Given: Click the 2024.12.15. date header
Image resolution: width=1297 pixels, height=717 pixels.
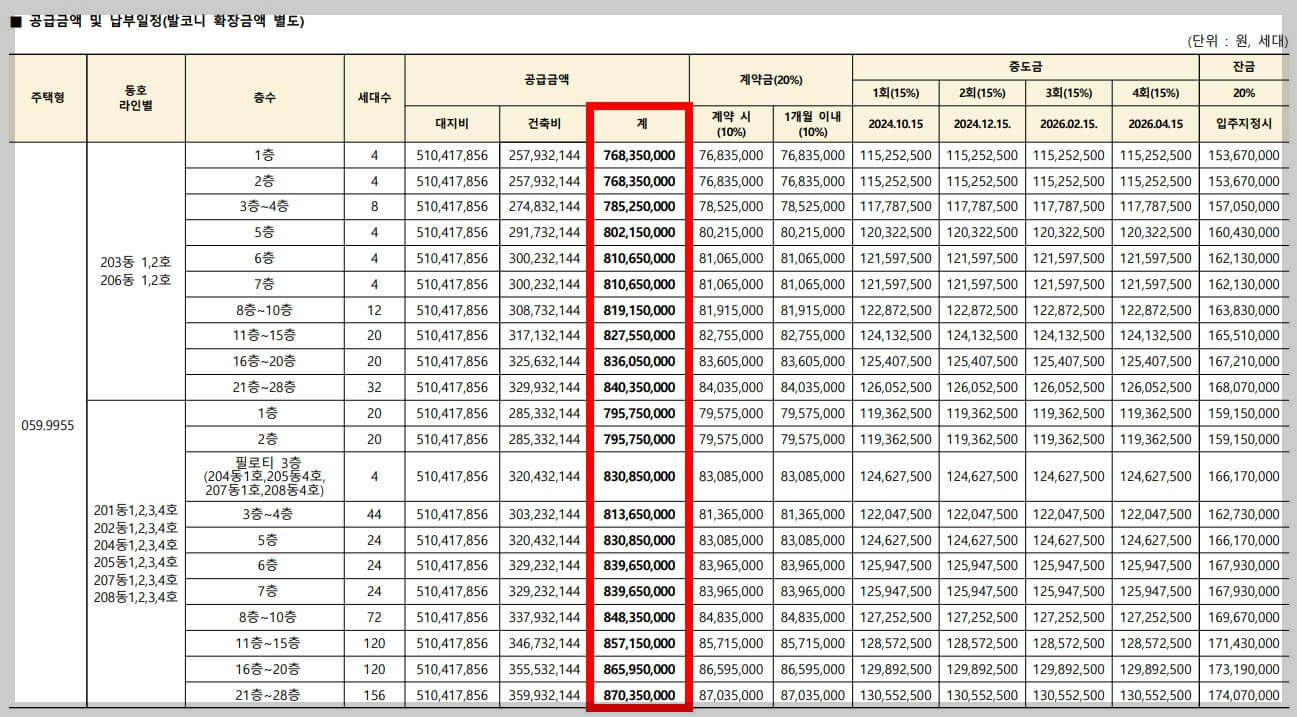Looking at the screenshot, I should [982, 124].
